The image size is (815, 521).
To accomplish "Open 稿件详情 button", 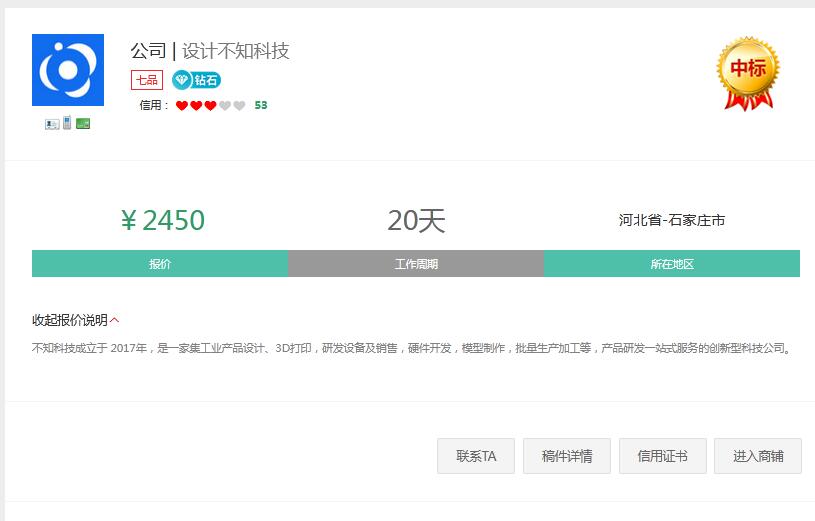I will tap(567, 456).
